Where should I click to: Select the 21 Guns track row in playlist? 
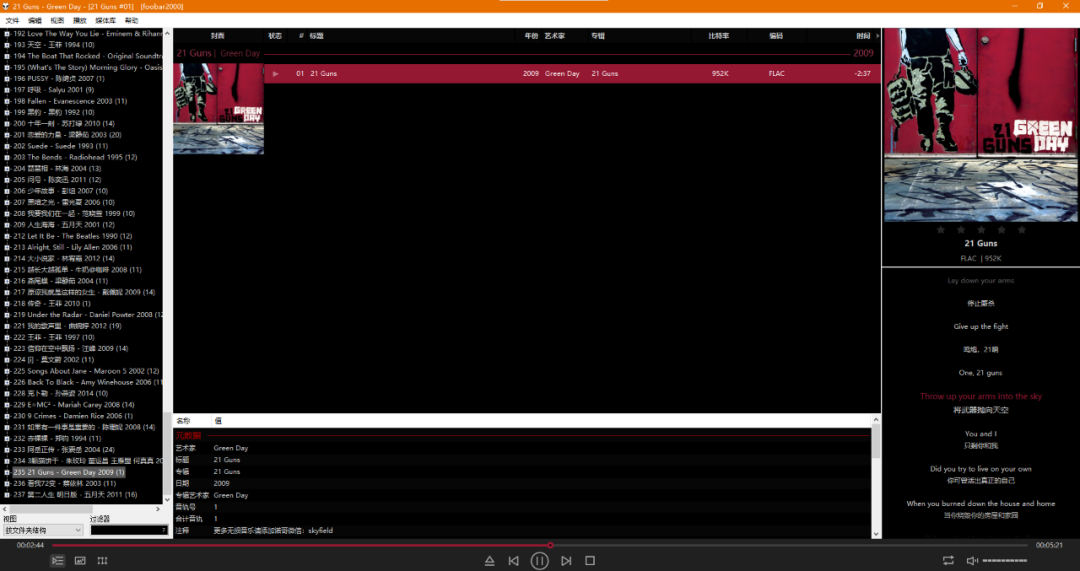(x=572, y=74)
